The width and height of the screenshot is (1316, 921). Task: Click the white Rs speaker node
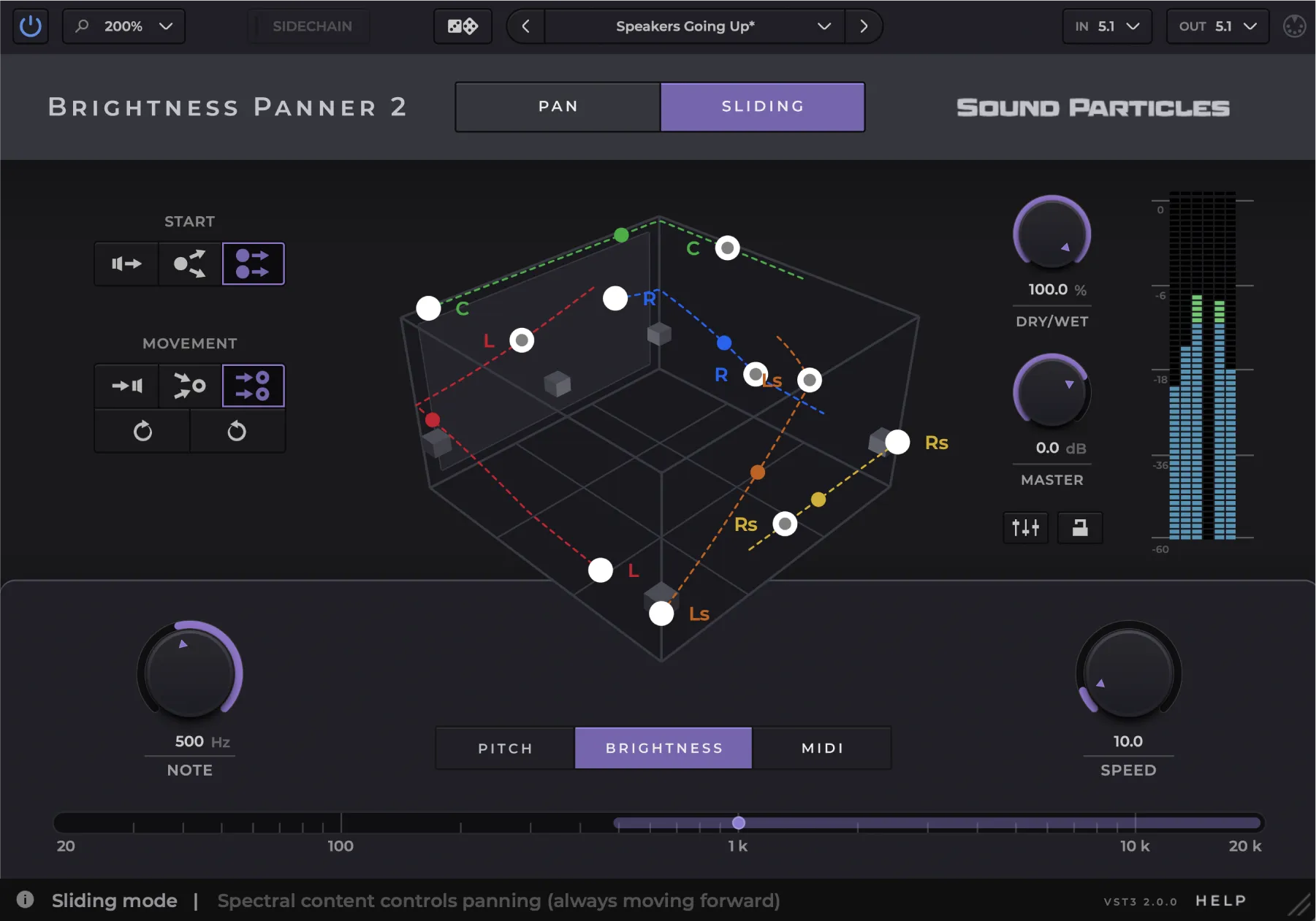point(897,442)
